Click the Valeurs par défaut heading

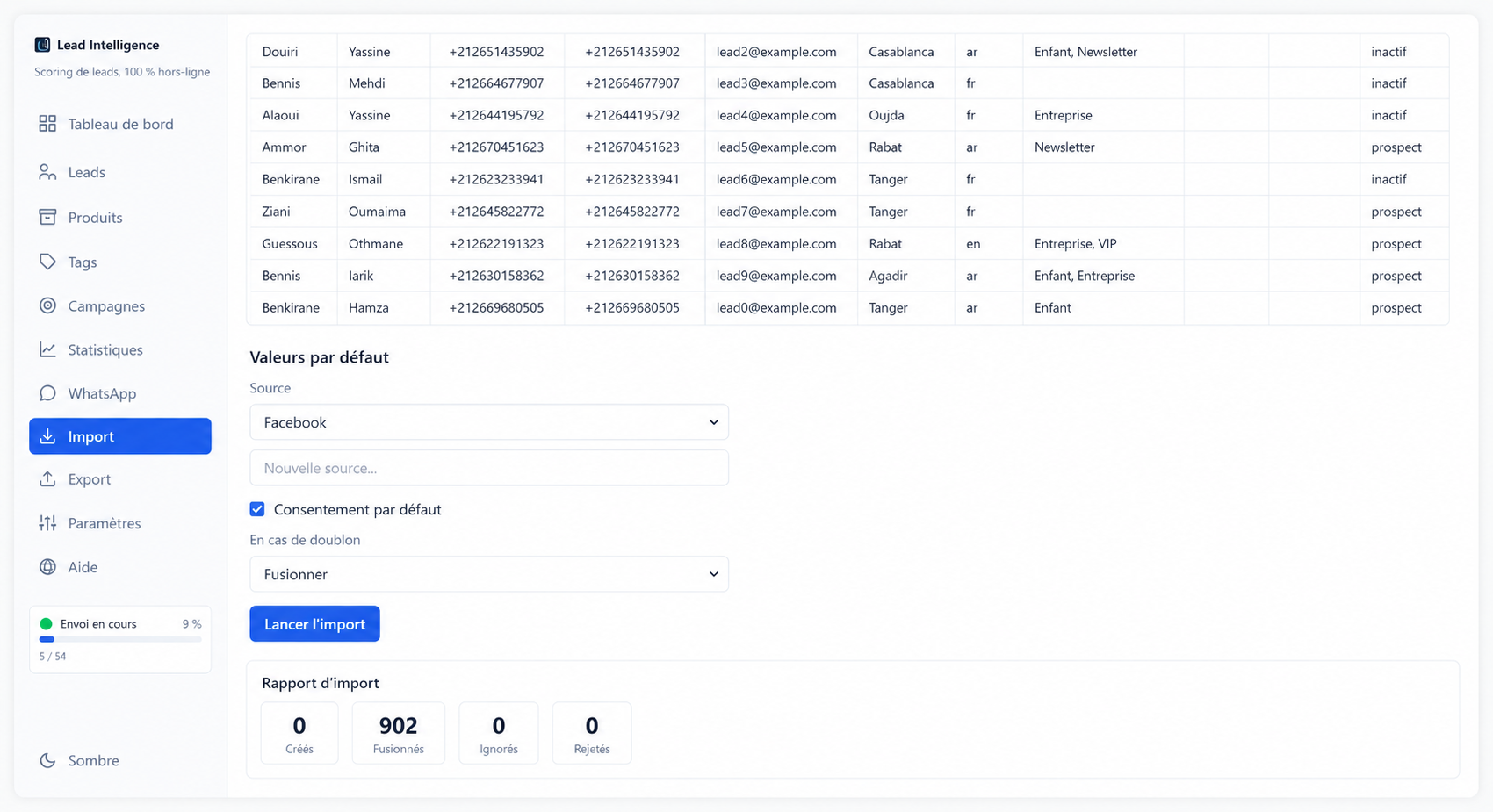click(319, 357)
